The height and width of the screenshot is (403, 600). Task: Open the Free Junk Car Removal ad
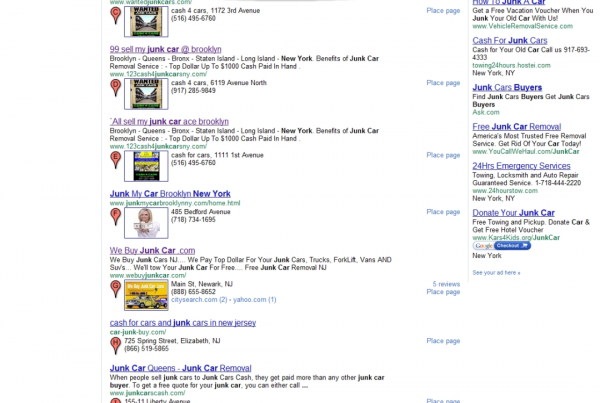(517, 127)
